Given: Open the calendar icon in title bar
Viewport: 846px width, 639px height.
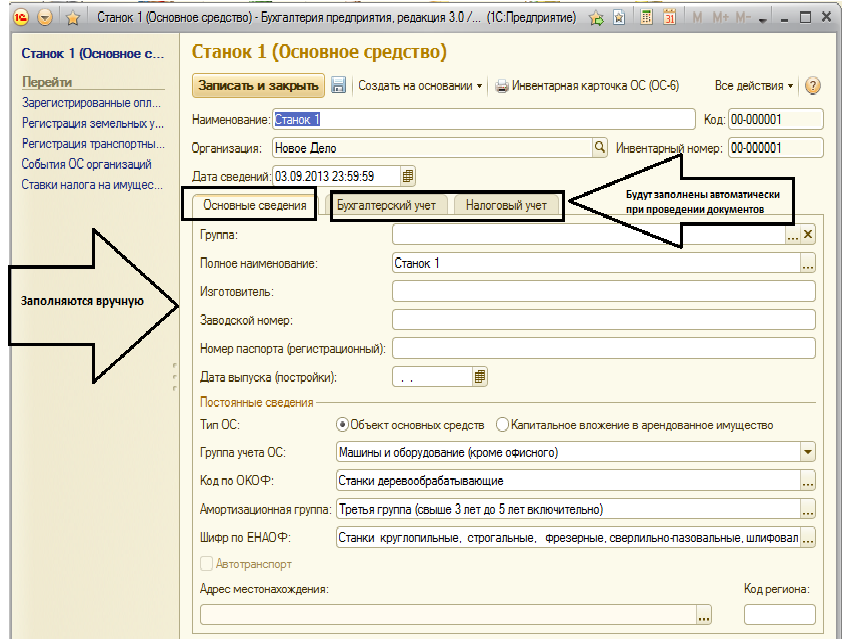Looking at the screenshot, I should [670, 18].
